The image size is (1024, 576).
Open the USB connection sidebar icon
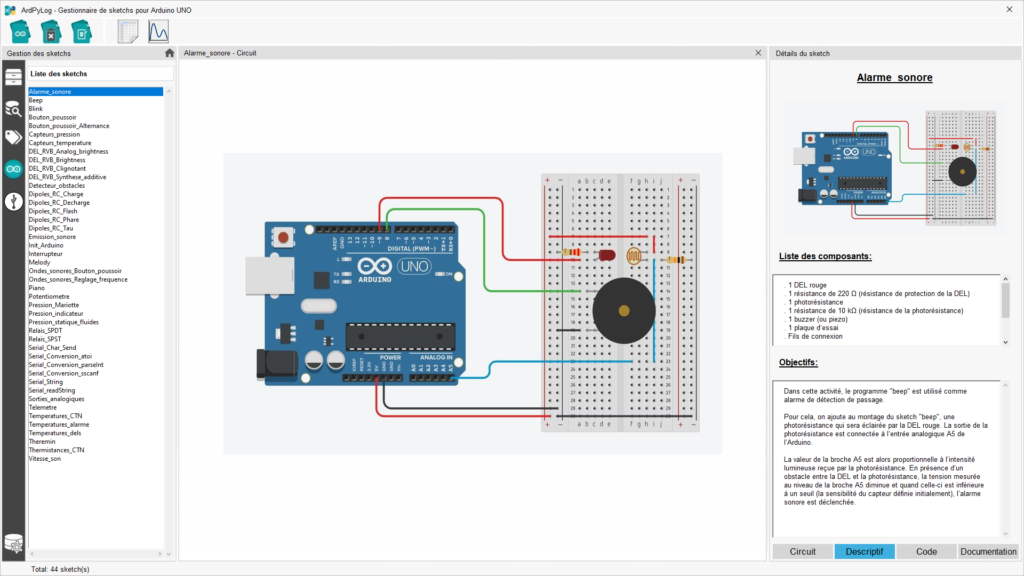tap(13, 201)
